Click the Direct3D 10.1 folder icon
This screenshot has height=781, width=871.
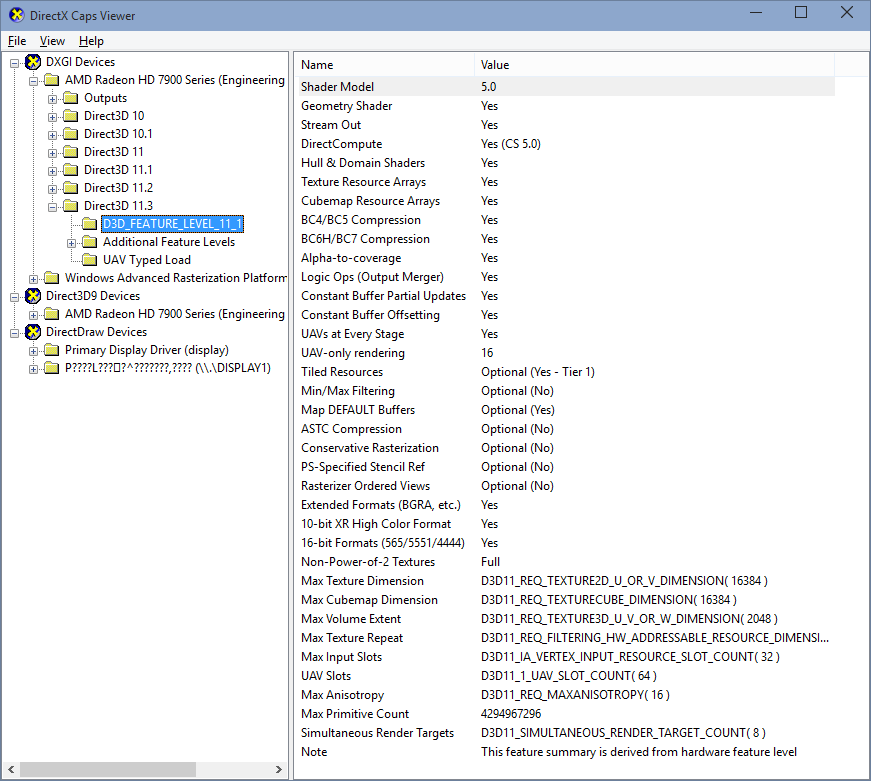click(x=71, y=134)
